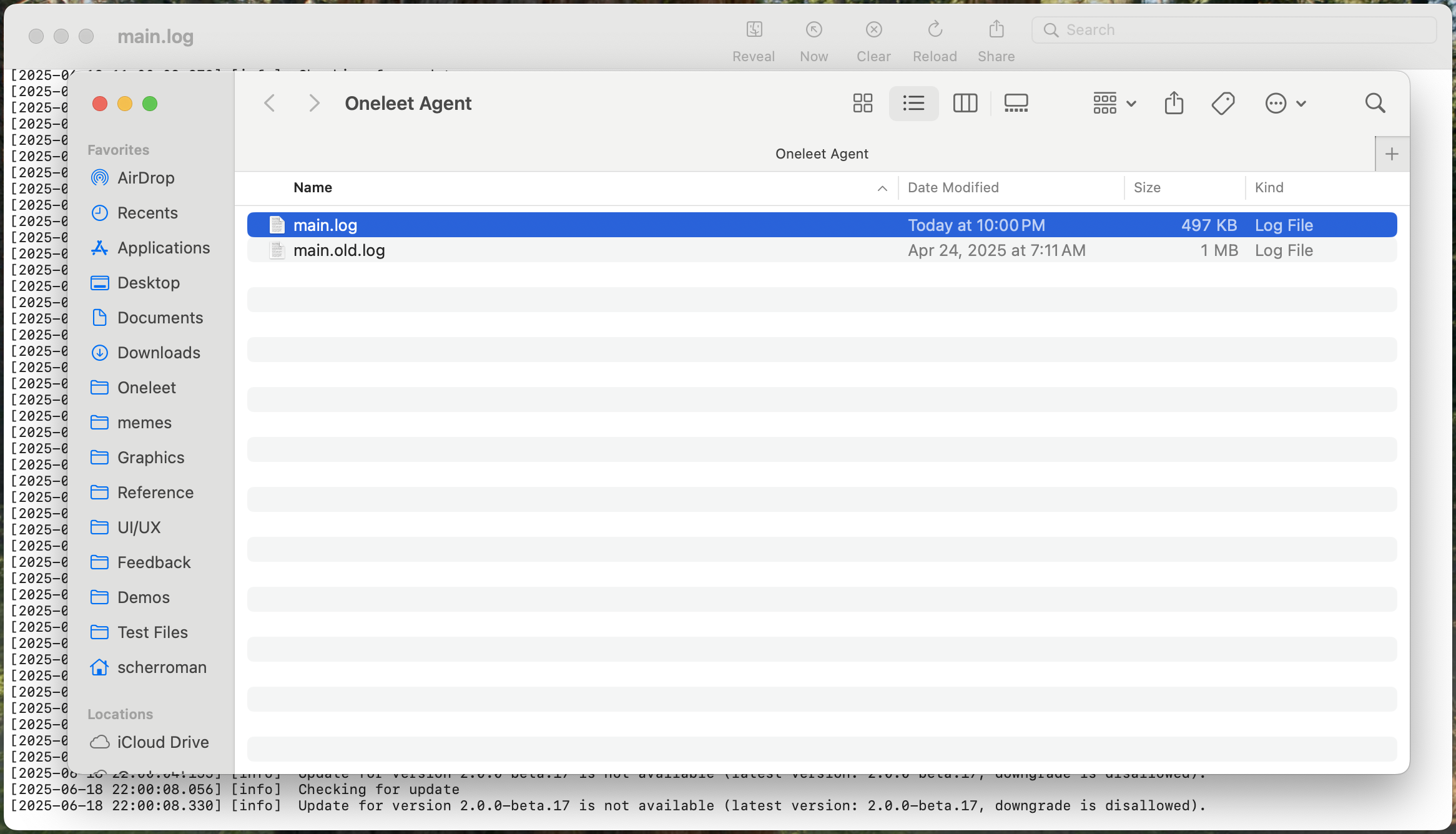Click the Now button in the log toolbar

pyautogui.click(x=814, y=29)
